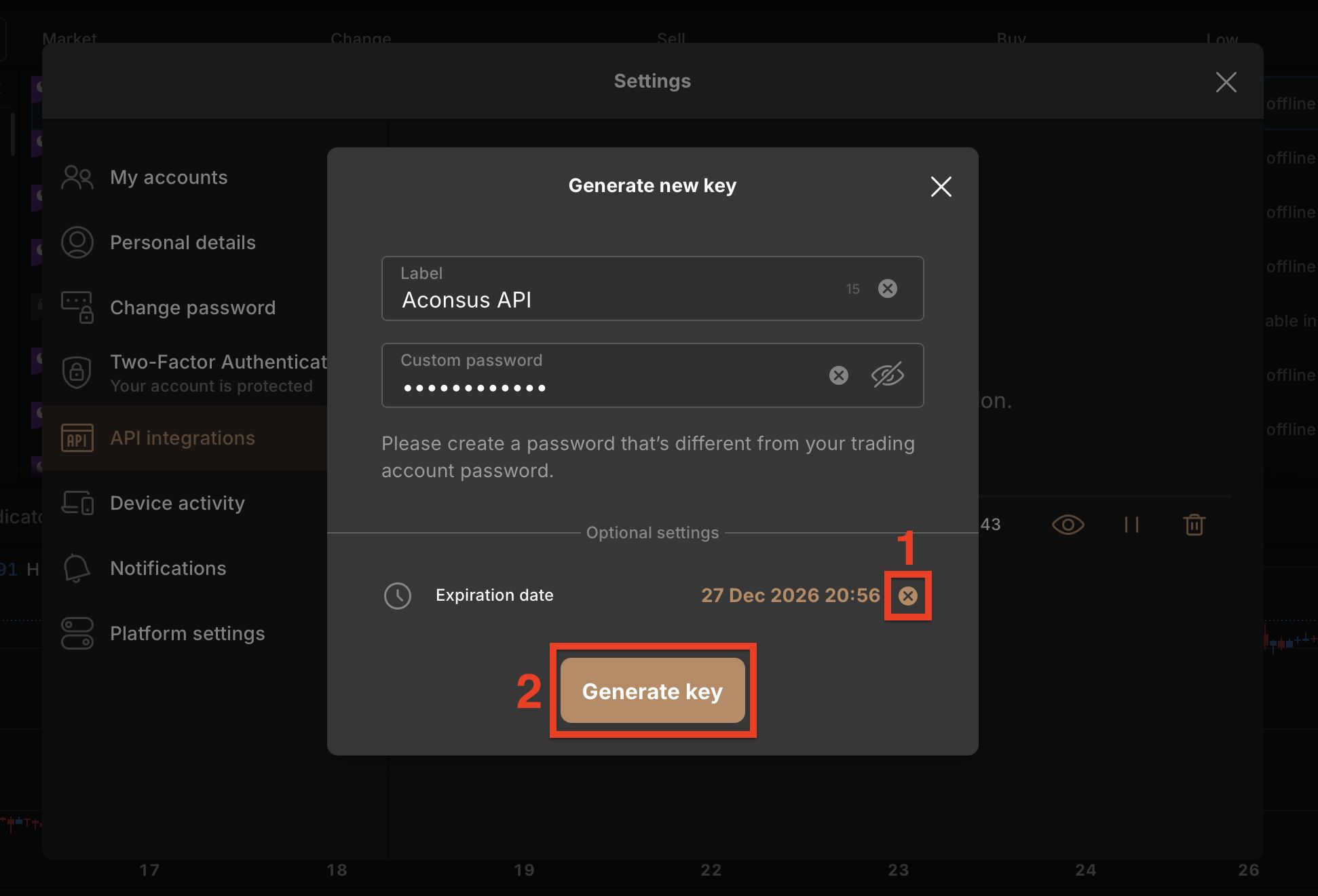Open Device activity settings
This screenshot has width=1318, height=896.
click(177, 503)
